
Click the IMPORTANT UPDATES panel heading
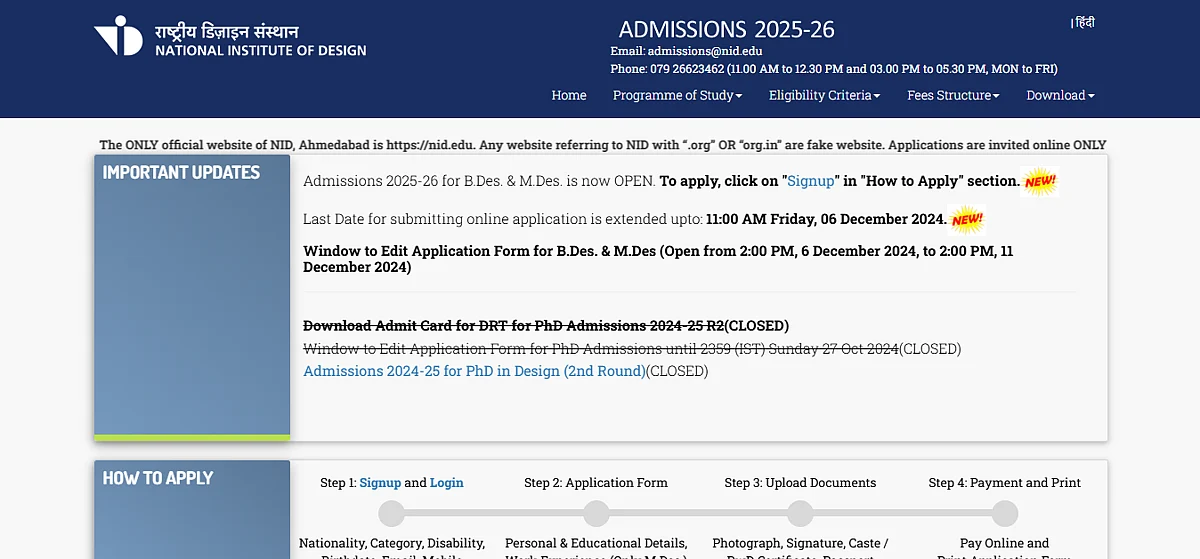pyautogui.click(x=181, y=172)
